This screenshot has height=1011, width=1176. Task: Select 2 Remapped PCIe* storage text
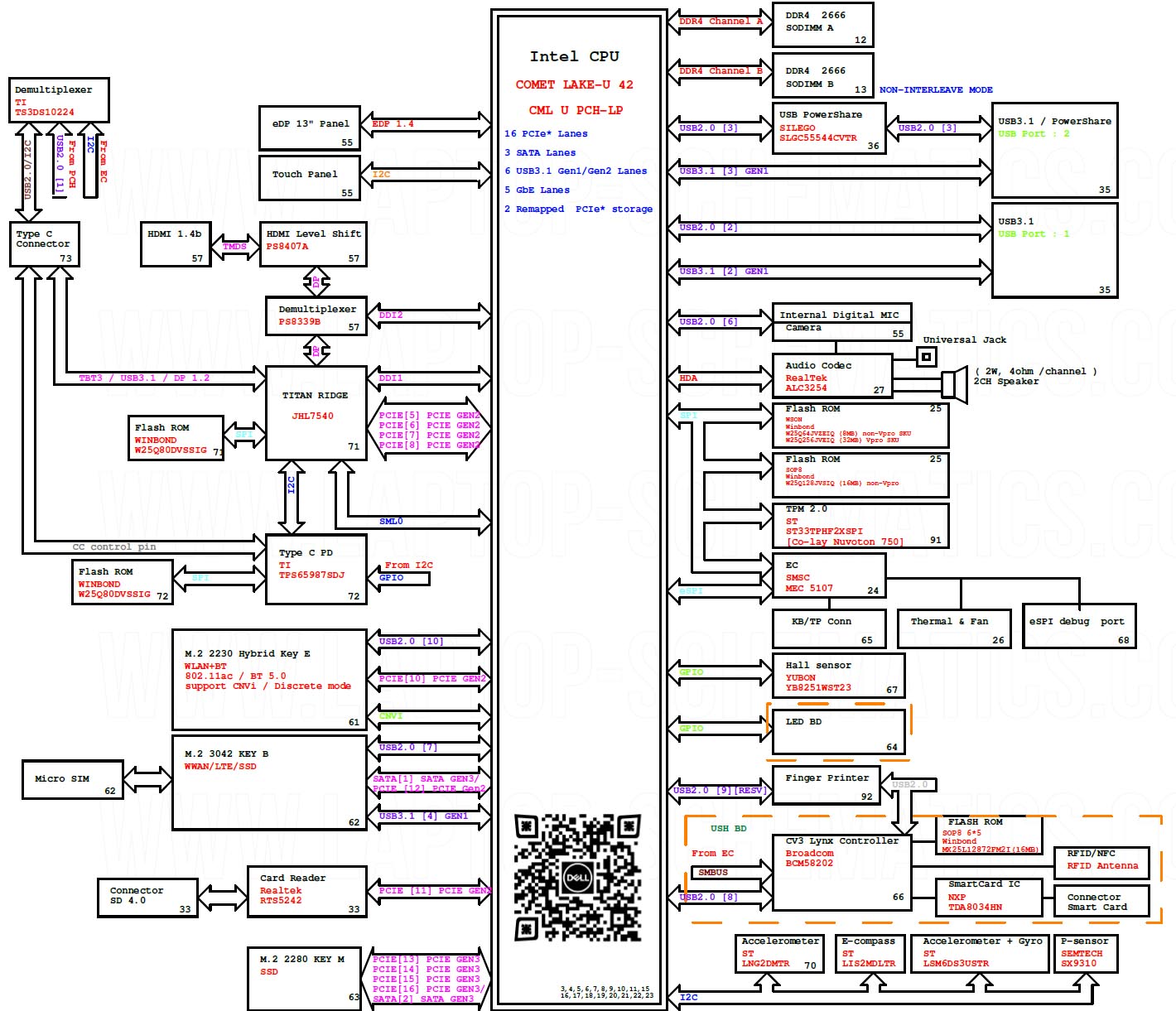(x=578, y=209)
